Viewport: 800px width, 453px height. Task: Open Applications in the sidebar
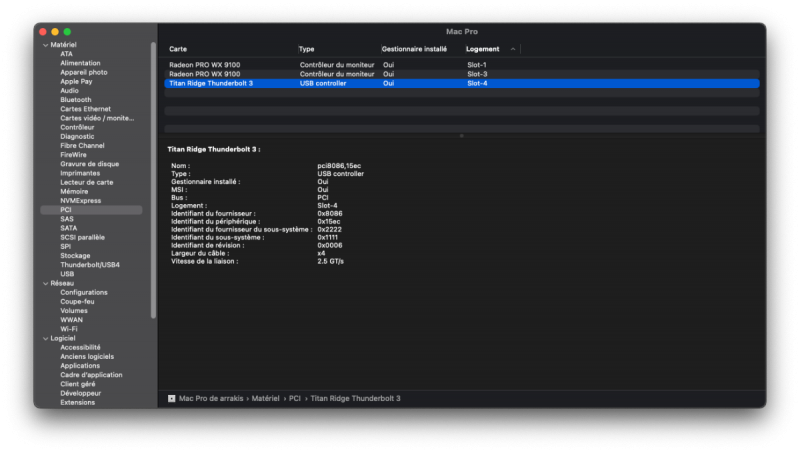(80, 366)
